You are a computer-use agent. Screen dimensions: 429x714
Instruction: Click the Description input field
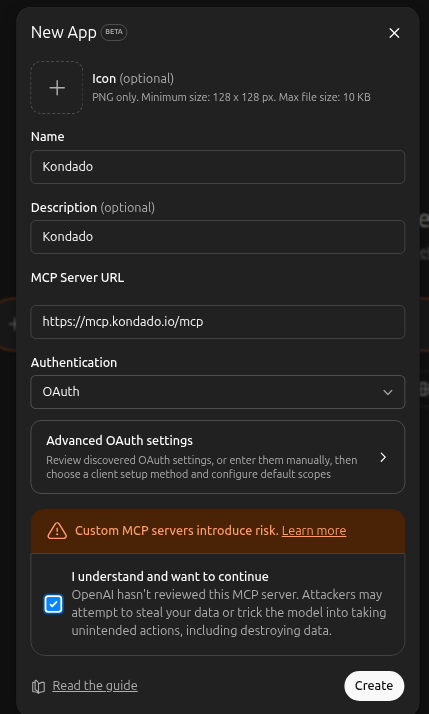click(218, 237)
